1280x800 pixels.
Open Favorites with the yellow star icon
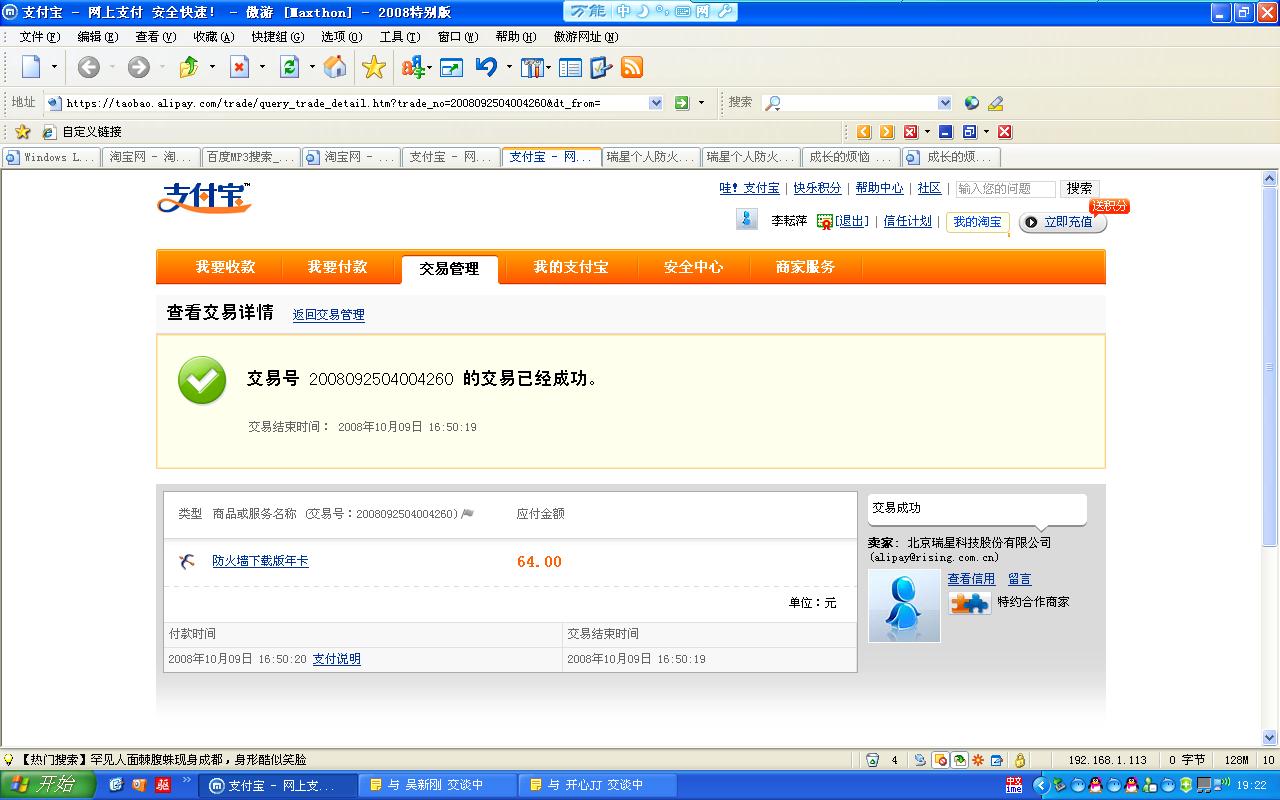tap(373, 67)
